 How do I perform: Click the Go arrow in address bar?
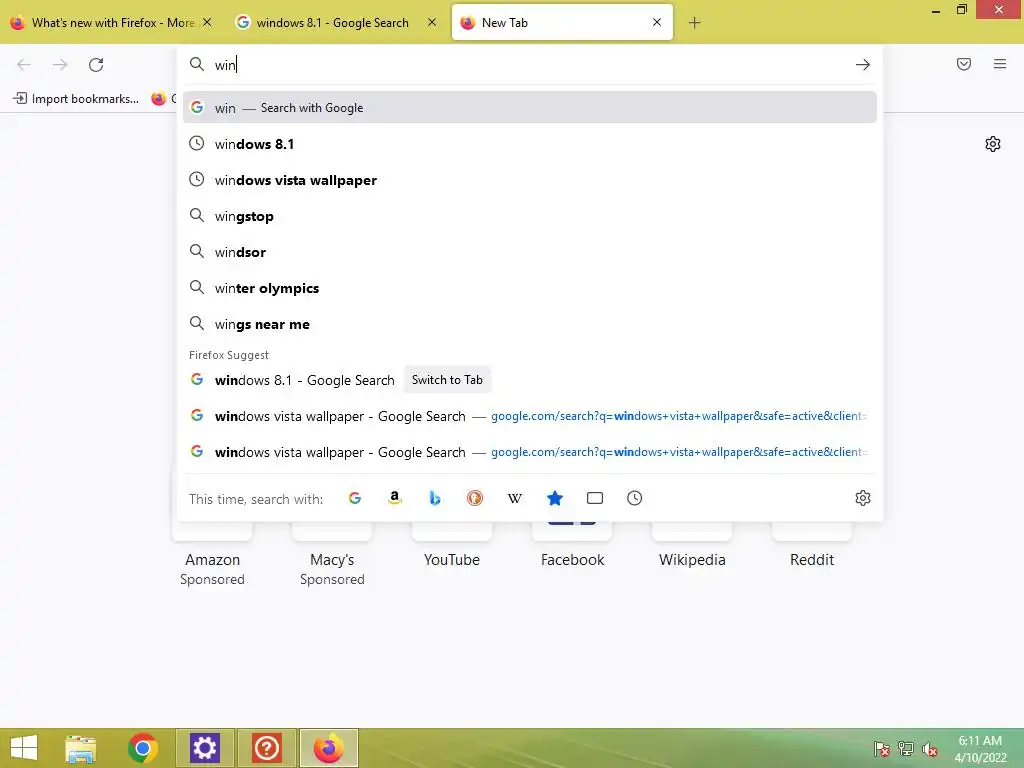[x=863, y=65]
